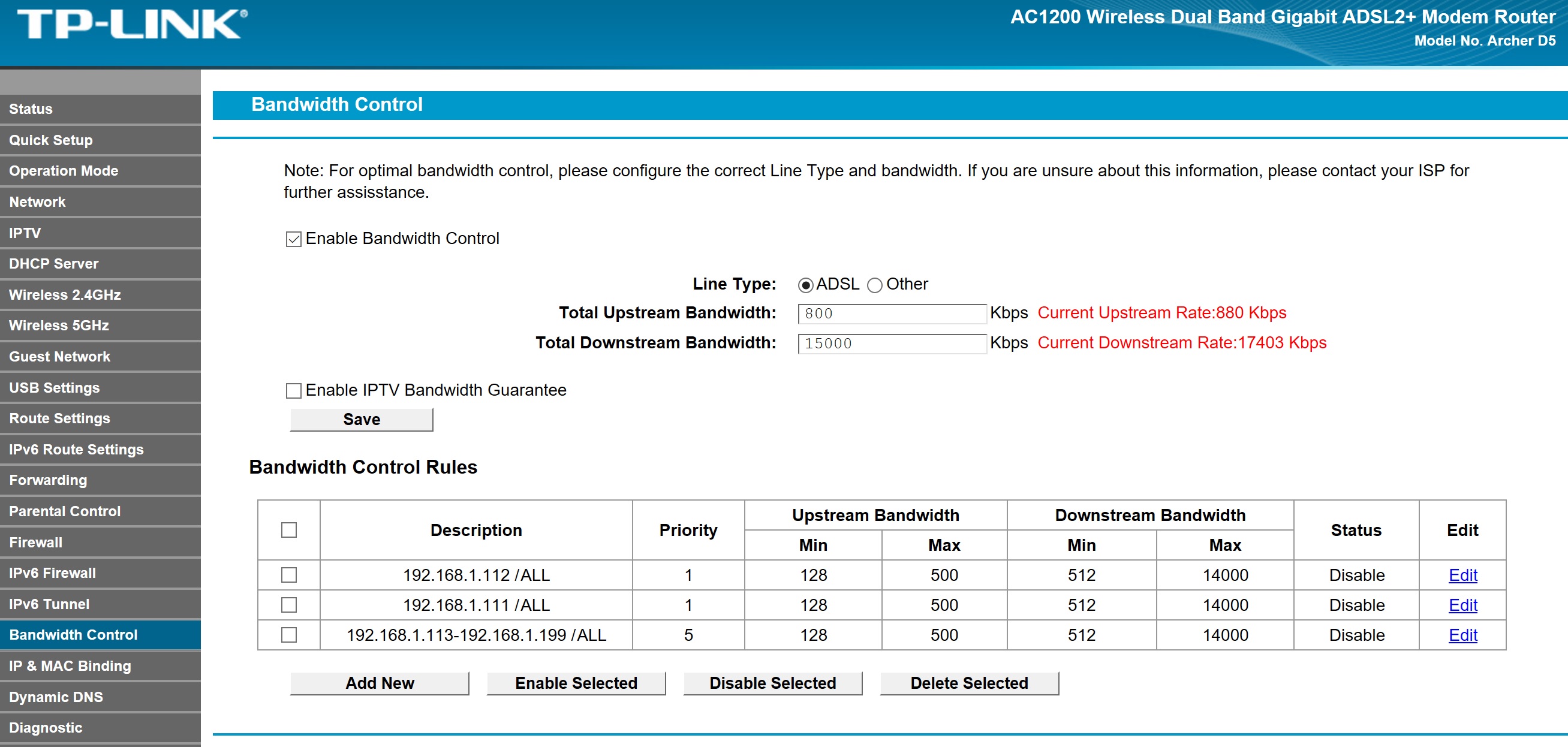The width and height of the screenshot is (1568, 747).
Task: Open Quick Setup from the sidebar
Action: click(x=51, y=140)
